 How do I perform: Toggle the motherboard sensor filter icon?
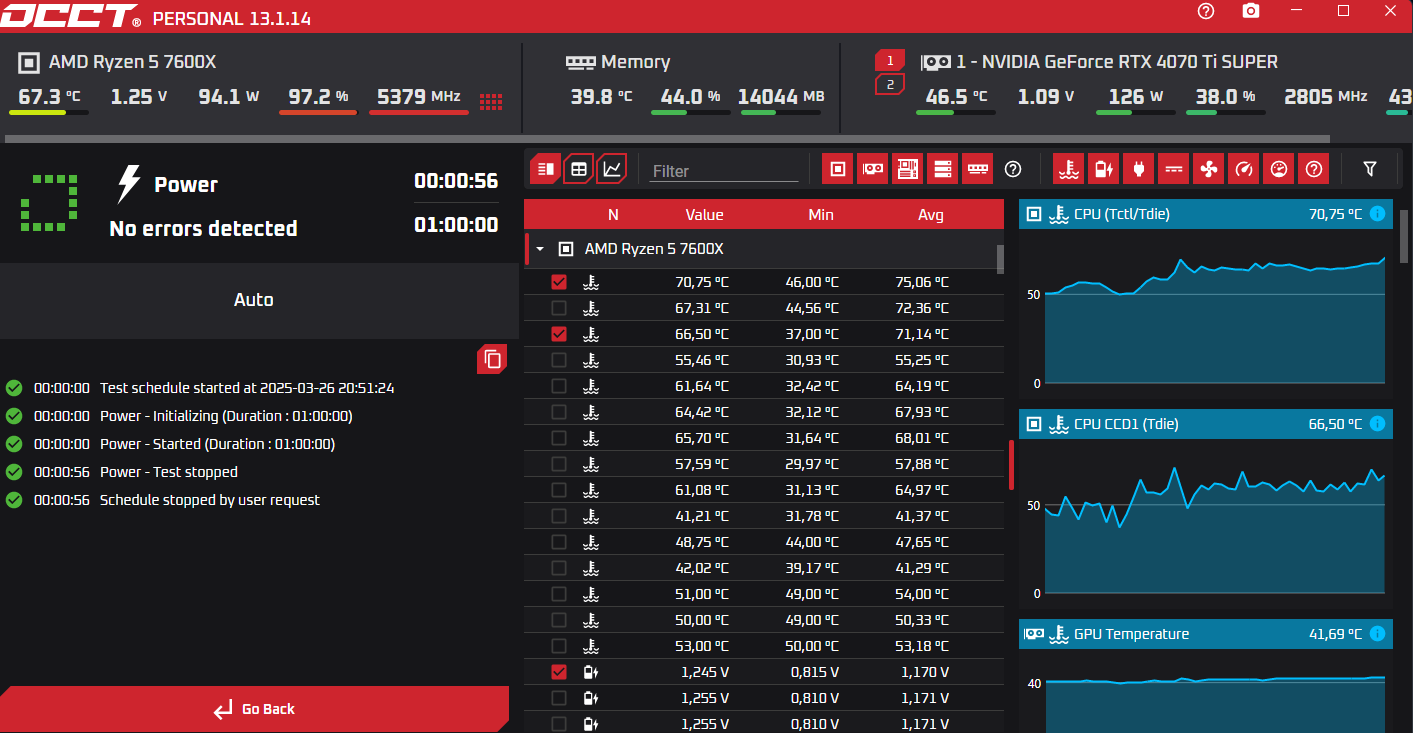tap(907, 169)
